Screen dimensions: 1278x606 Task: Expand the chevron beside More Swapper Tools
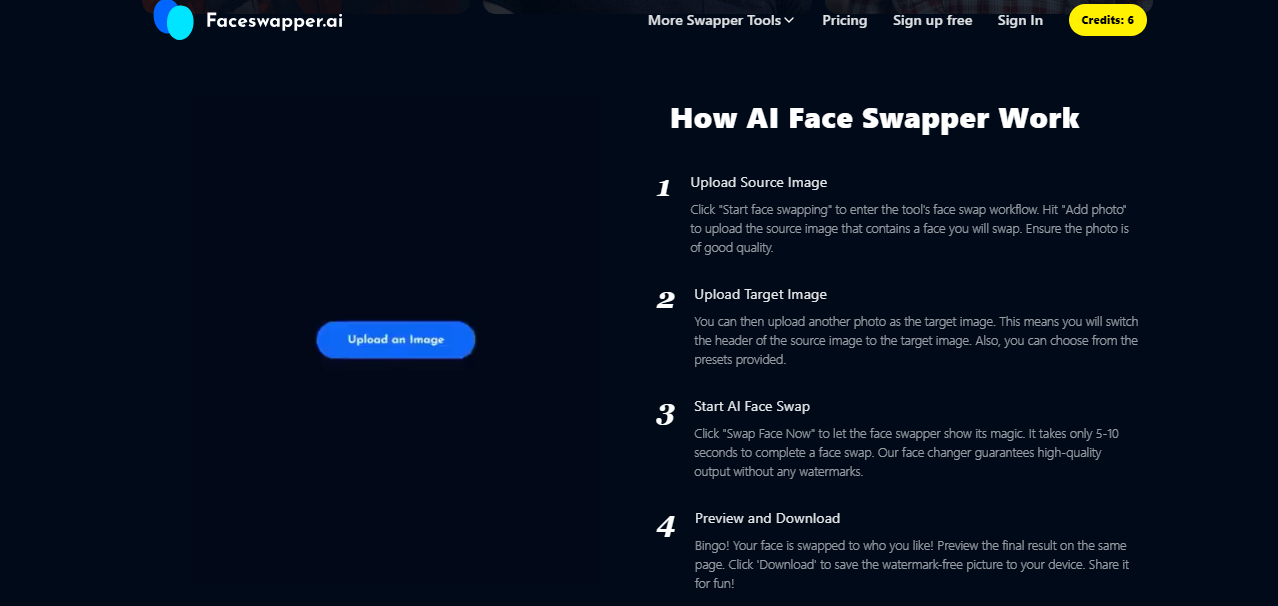point(789,20)
